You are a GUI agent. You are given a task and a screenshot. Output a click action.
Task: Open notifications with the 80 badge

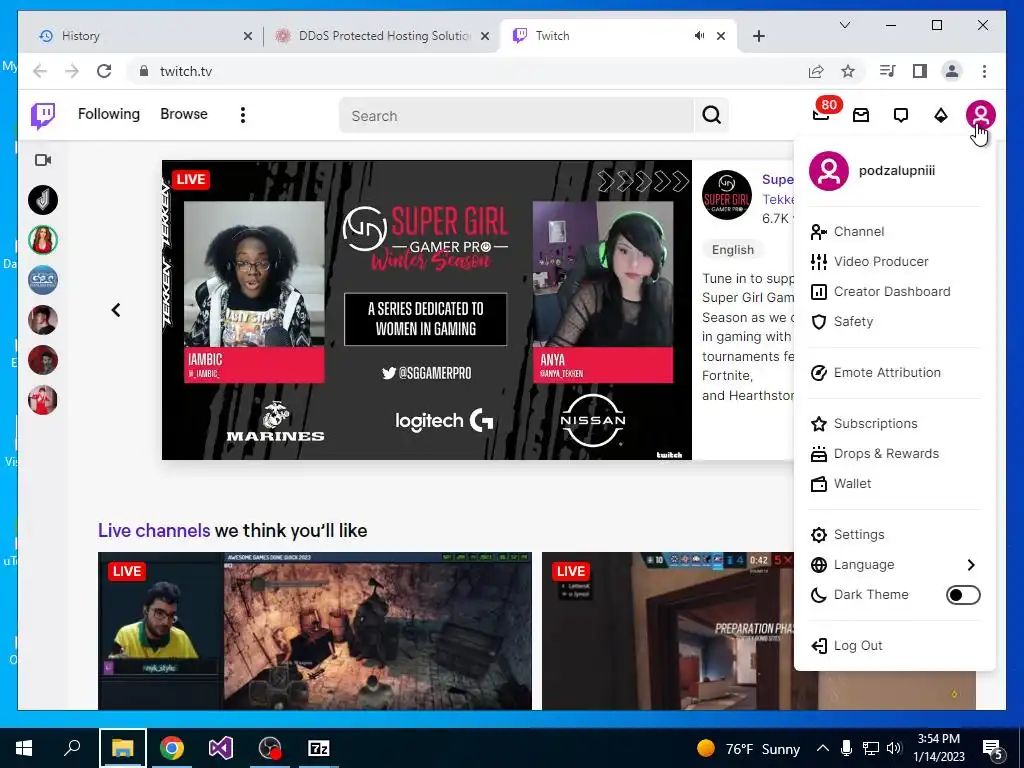[x=822, y=114]
